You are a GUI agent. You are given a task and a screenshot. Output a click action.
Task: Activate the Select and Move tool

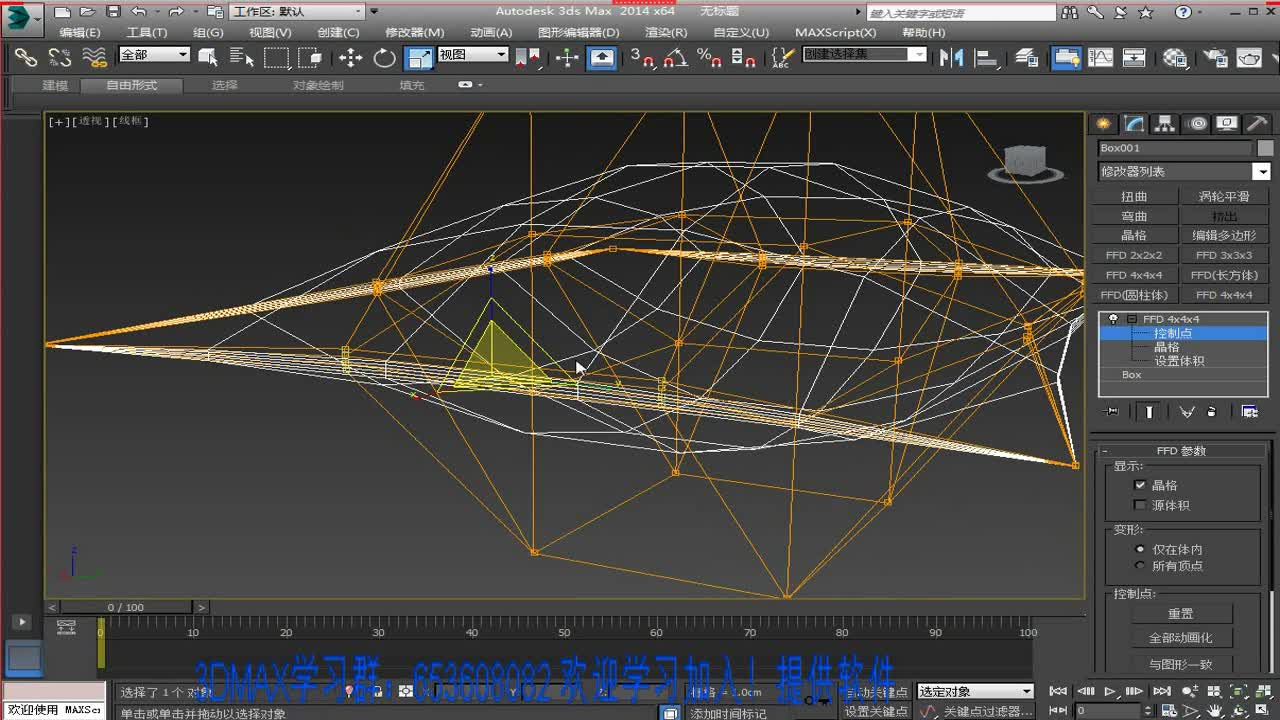350,58
